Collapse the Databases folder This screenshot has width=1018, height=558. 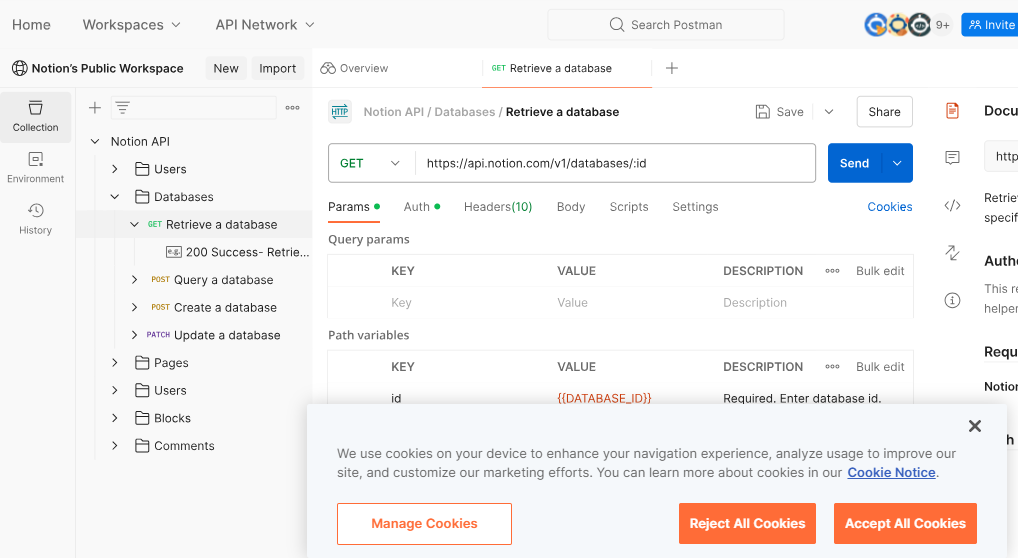tap(115, 196)
